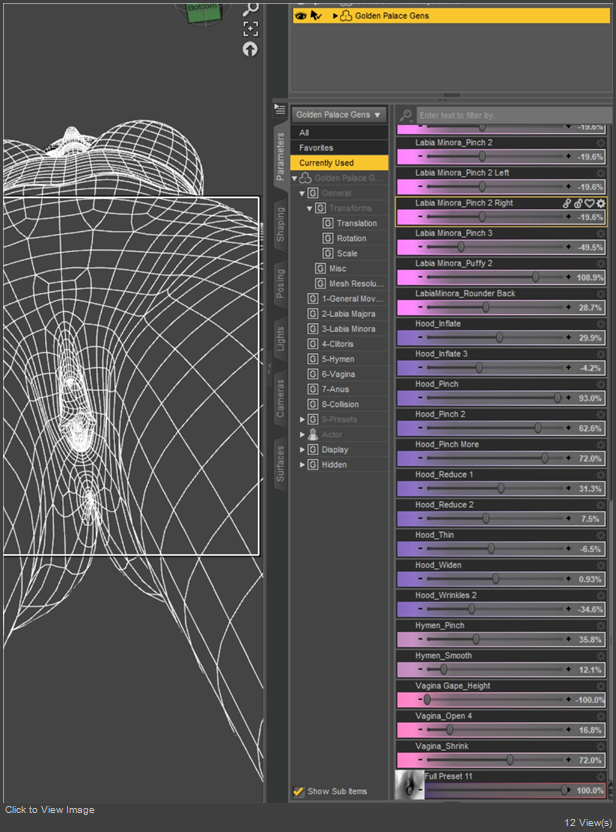Click the Click to View Image link
The image size is (616, 832).
point(50,810)
